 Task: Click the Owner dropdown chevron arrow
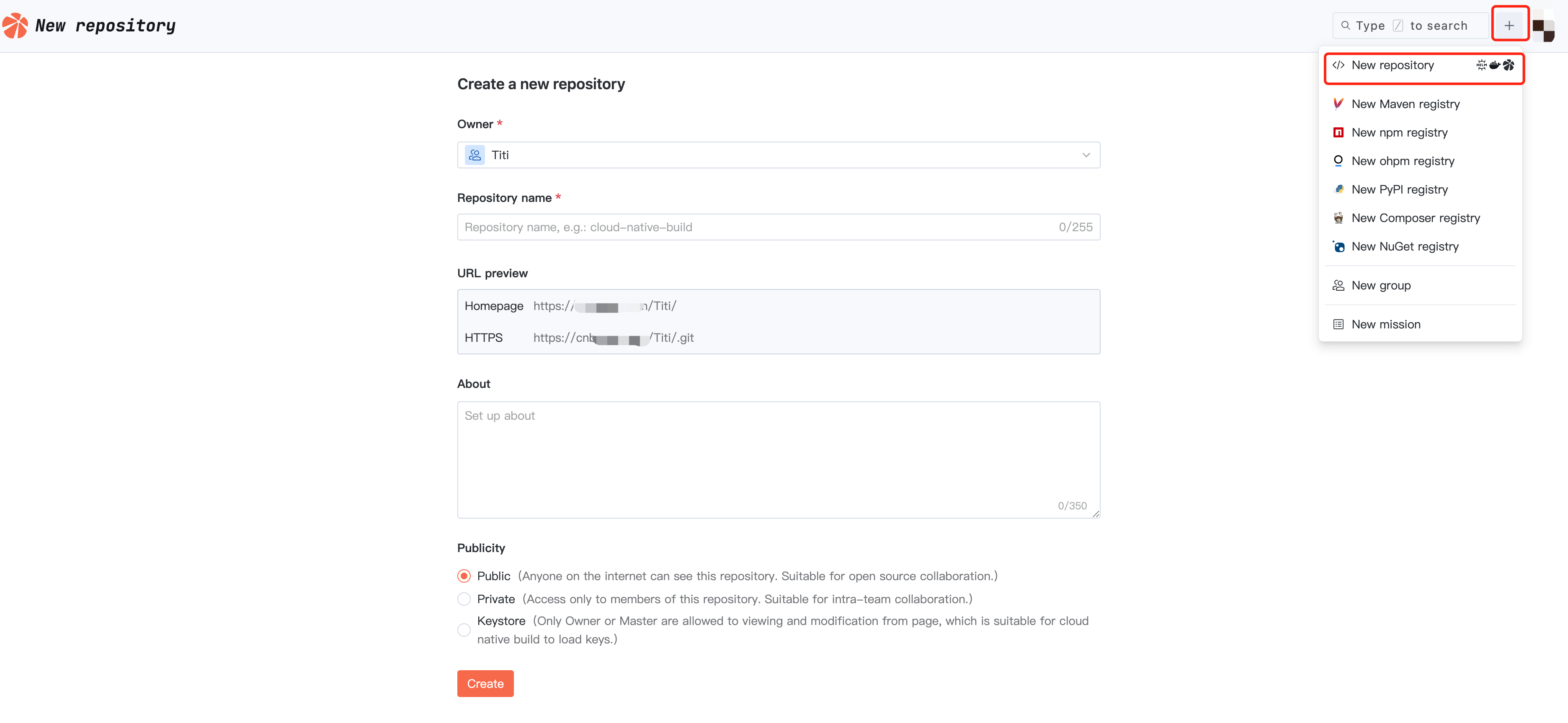pos(1085,155)
